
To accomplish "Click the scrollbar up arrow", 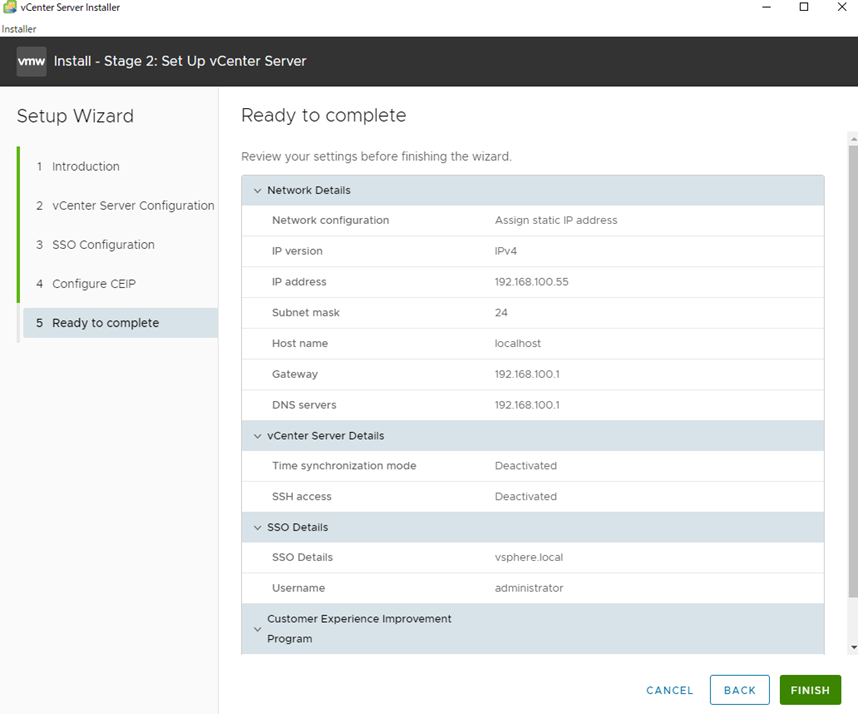I will click(854, 139).
